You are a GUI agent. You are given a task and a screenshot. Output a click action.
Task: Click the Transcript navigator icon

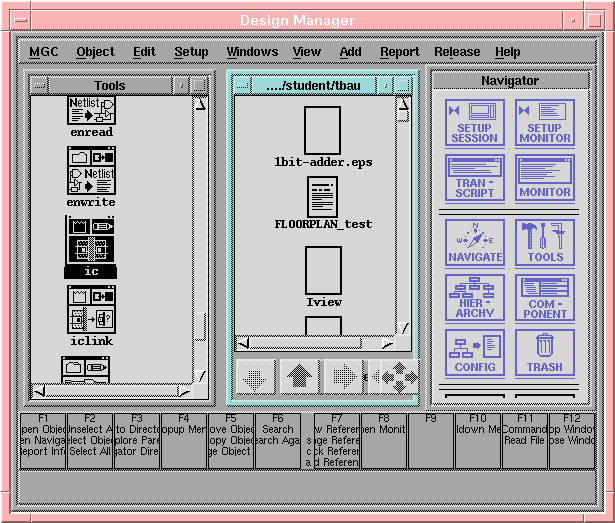pos(474,177)
